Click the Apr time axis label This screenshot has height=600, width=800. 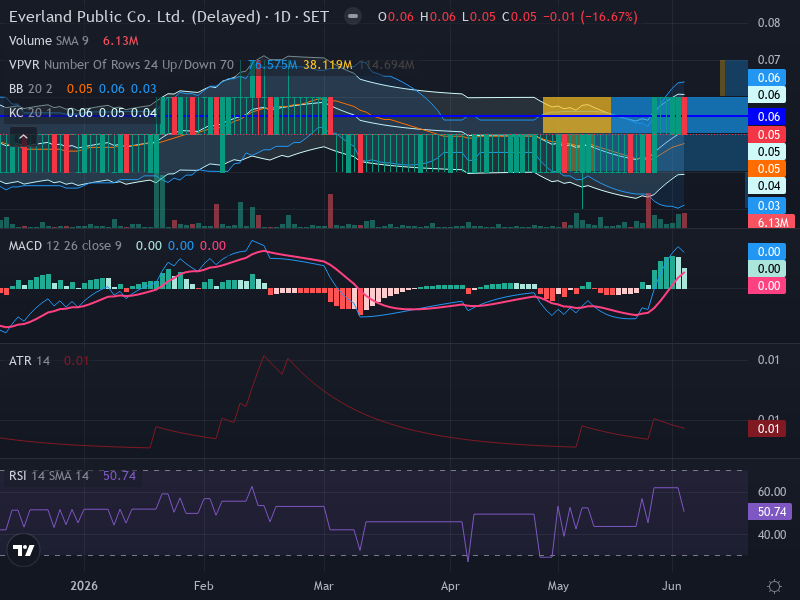pos(450,586)
